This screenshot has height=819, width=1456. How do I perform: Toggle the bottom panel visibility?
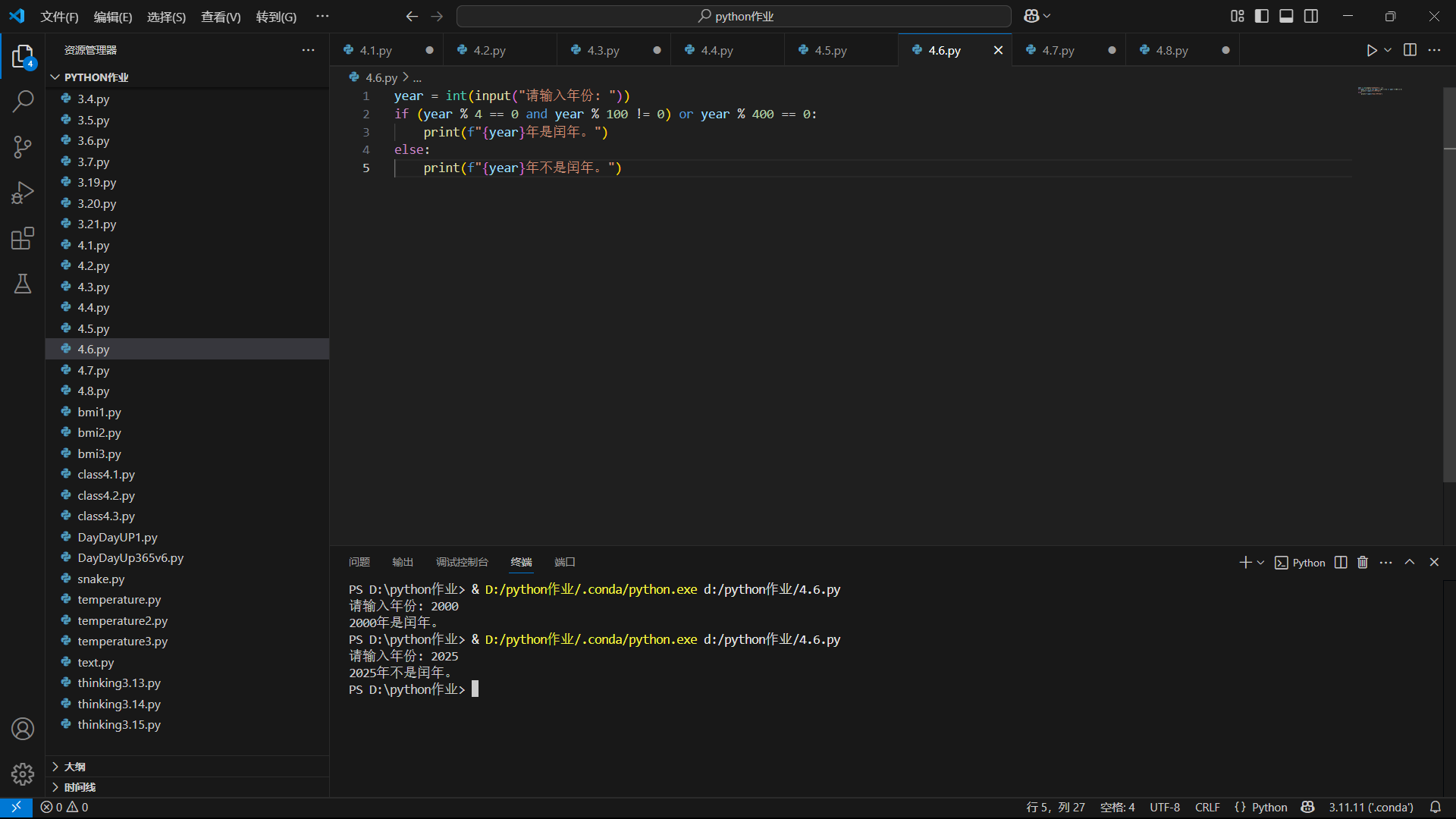1286,16
